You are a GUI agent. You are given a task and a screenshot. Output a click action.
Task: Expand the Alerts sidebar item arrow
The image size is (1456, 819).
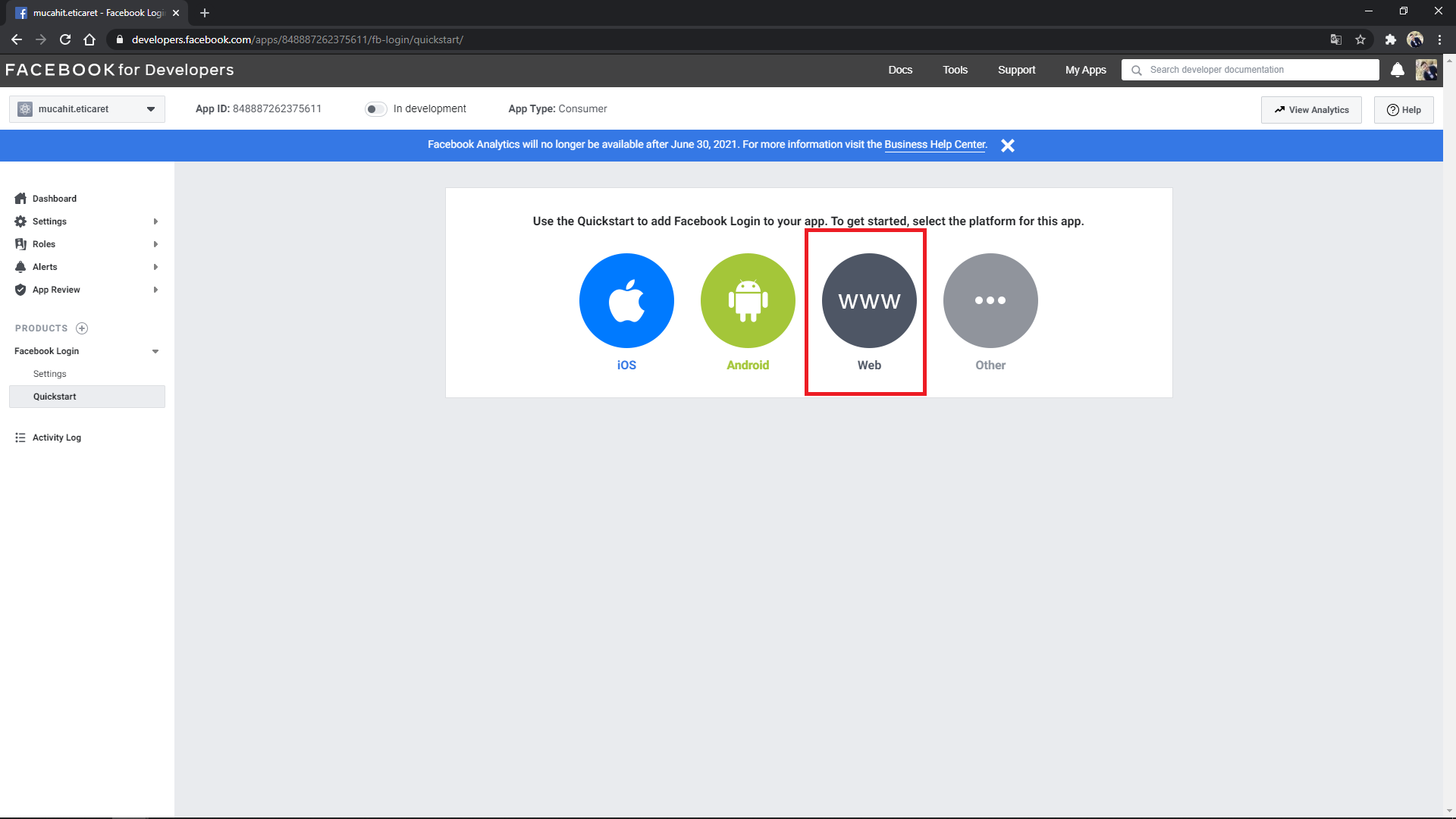click(155, 267)
